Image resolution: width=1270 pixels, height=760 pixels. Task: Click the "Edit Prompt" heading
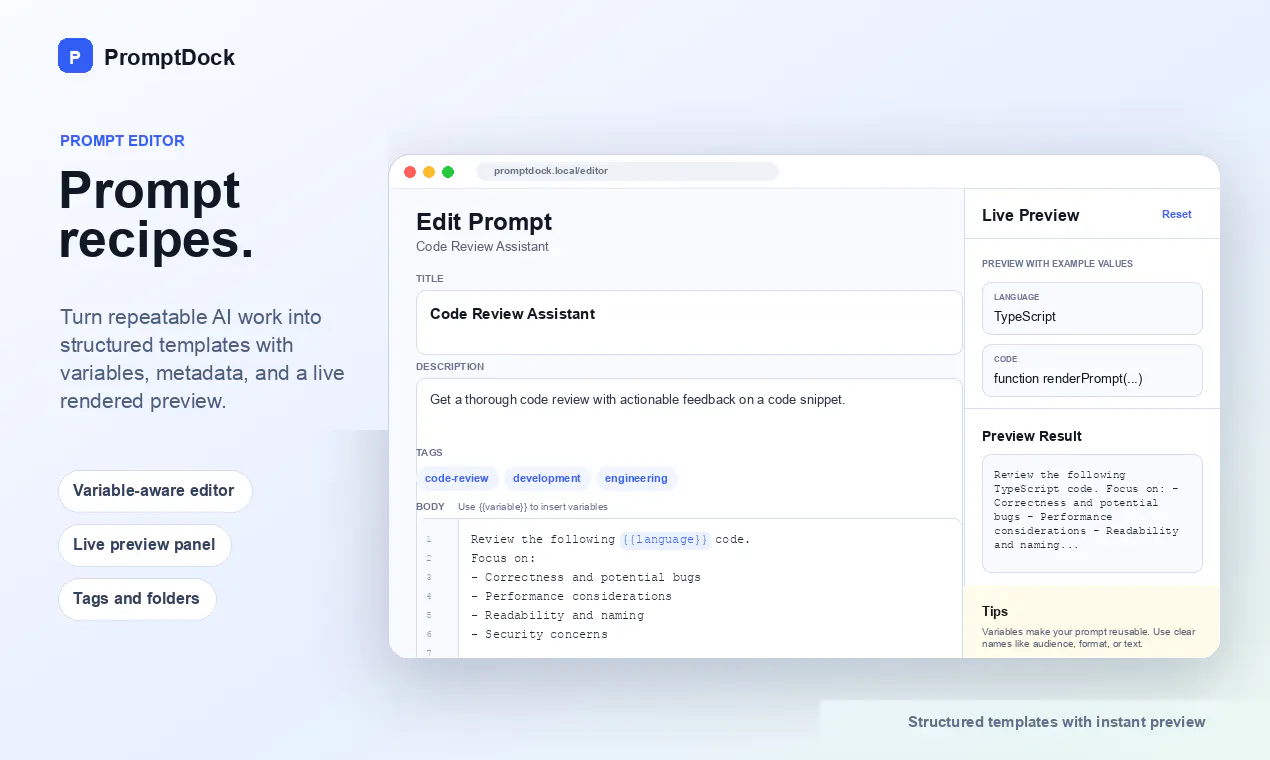[x=484, y=222]
